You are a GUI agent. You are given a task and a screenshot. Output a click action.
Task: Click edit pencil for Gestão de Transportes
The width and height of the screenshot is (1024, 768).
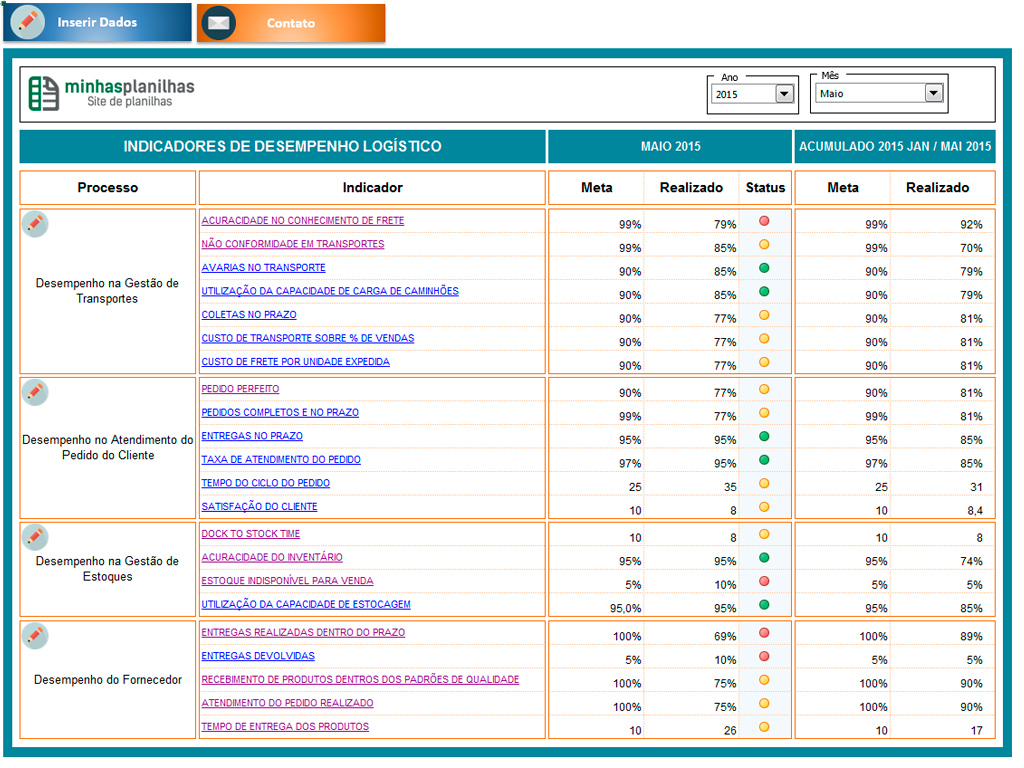pyautogui.click(x=35, y=224)
